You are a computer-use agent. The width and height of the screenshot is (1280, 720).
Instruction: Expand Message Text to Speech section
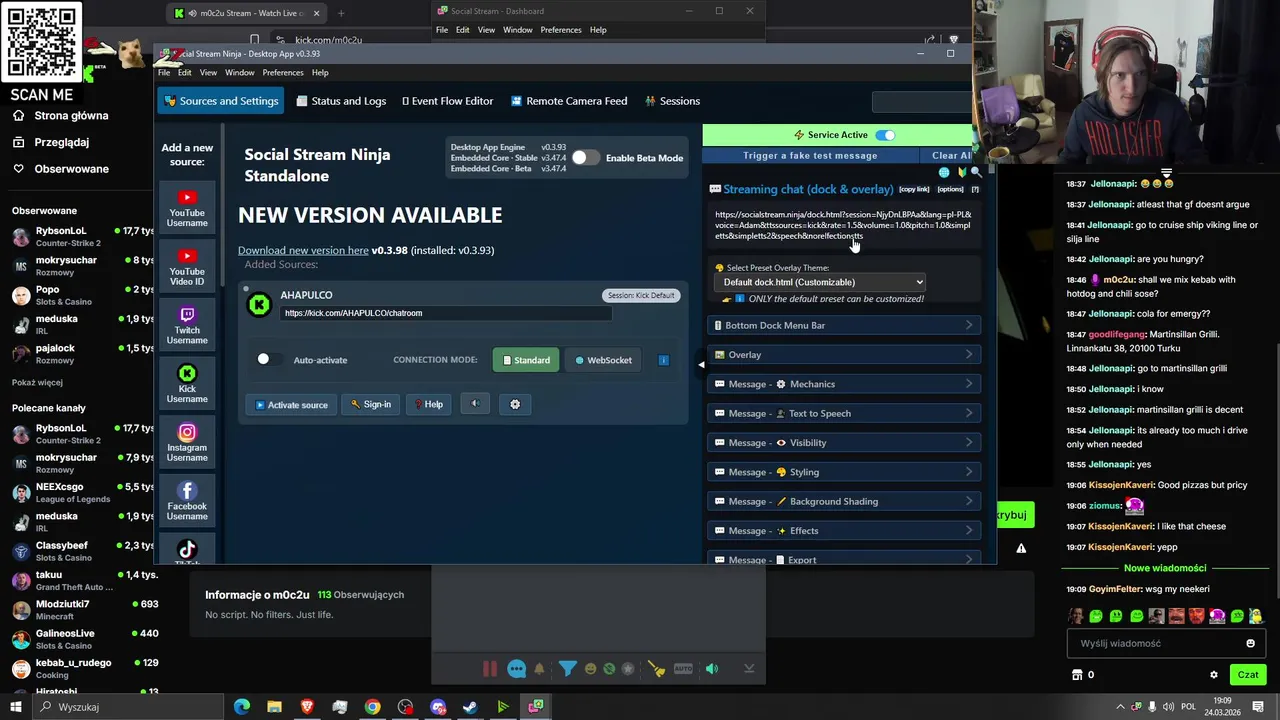(x=844, y=413)
